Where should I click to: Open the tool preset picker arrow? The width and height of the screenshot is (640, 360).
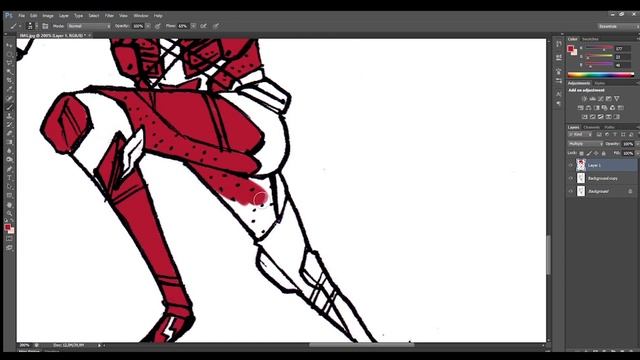pos(20,26)
